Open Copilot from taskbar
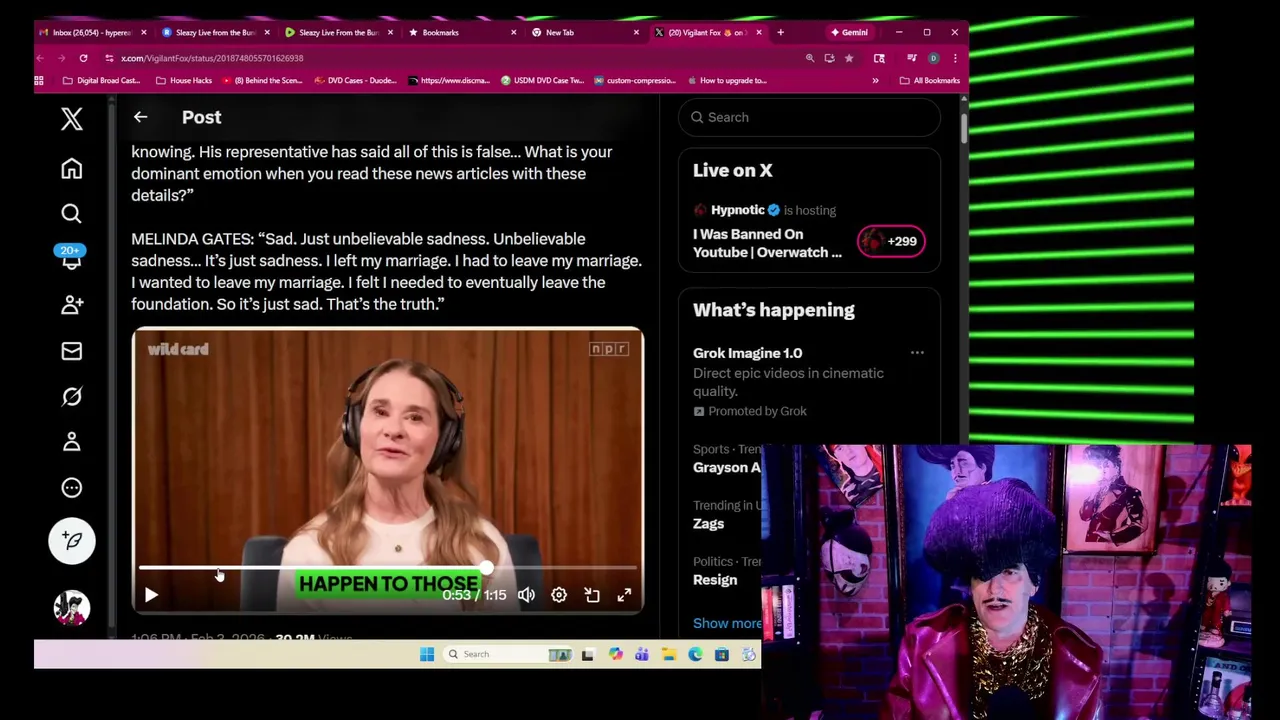Screen dimensions: 1280x720 (x=615, y=654)
